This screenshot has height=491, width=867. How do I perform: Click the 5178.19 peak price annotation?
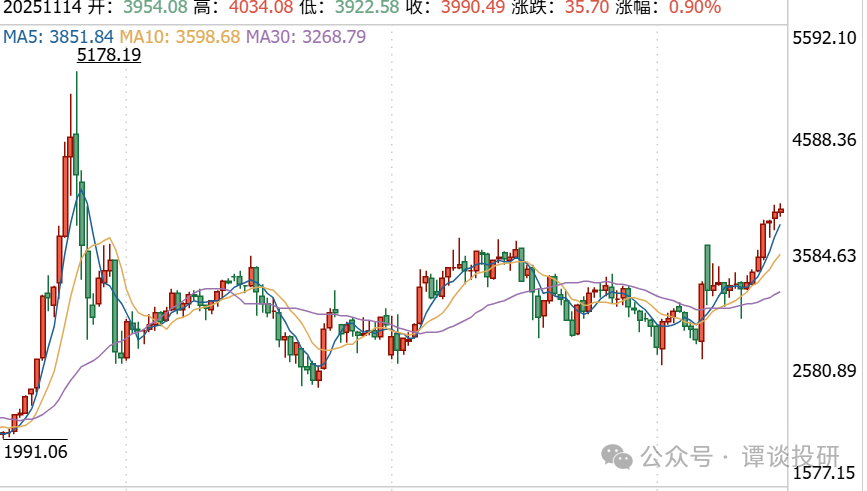[x=108, y=56]
